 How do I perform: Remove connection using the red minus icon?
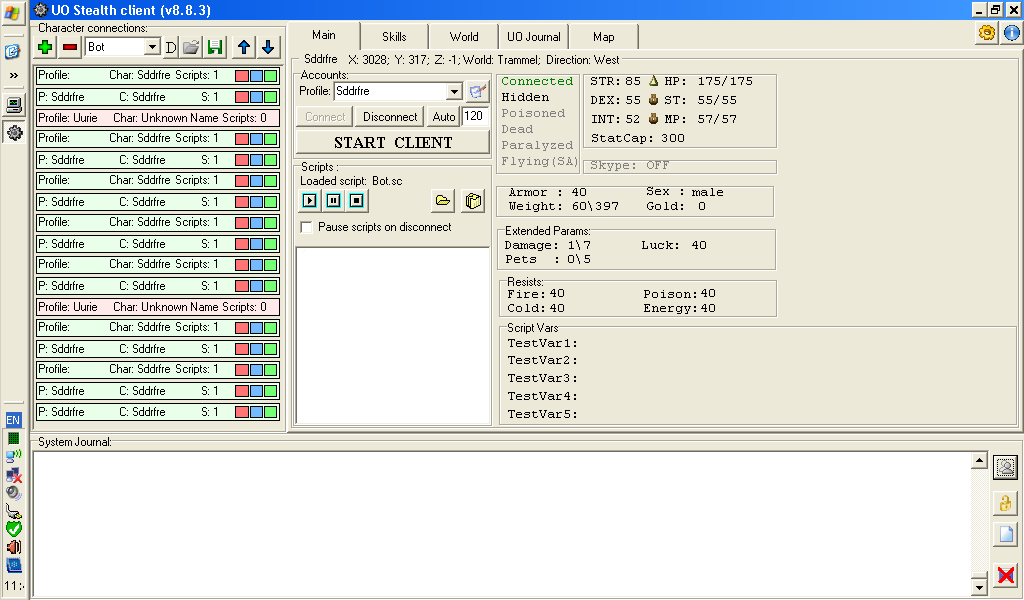coord(70,47)
